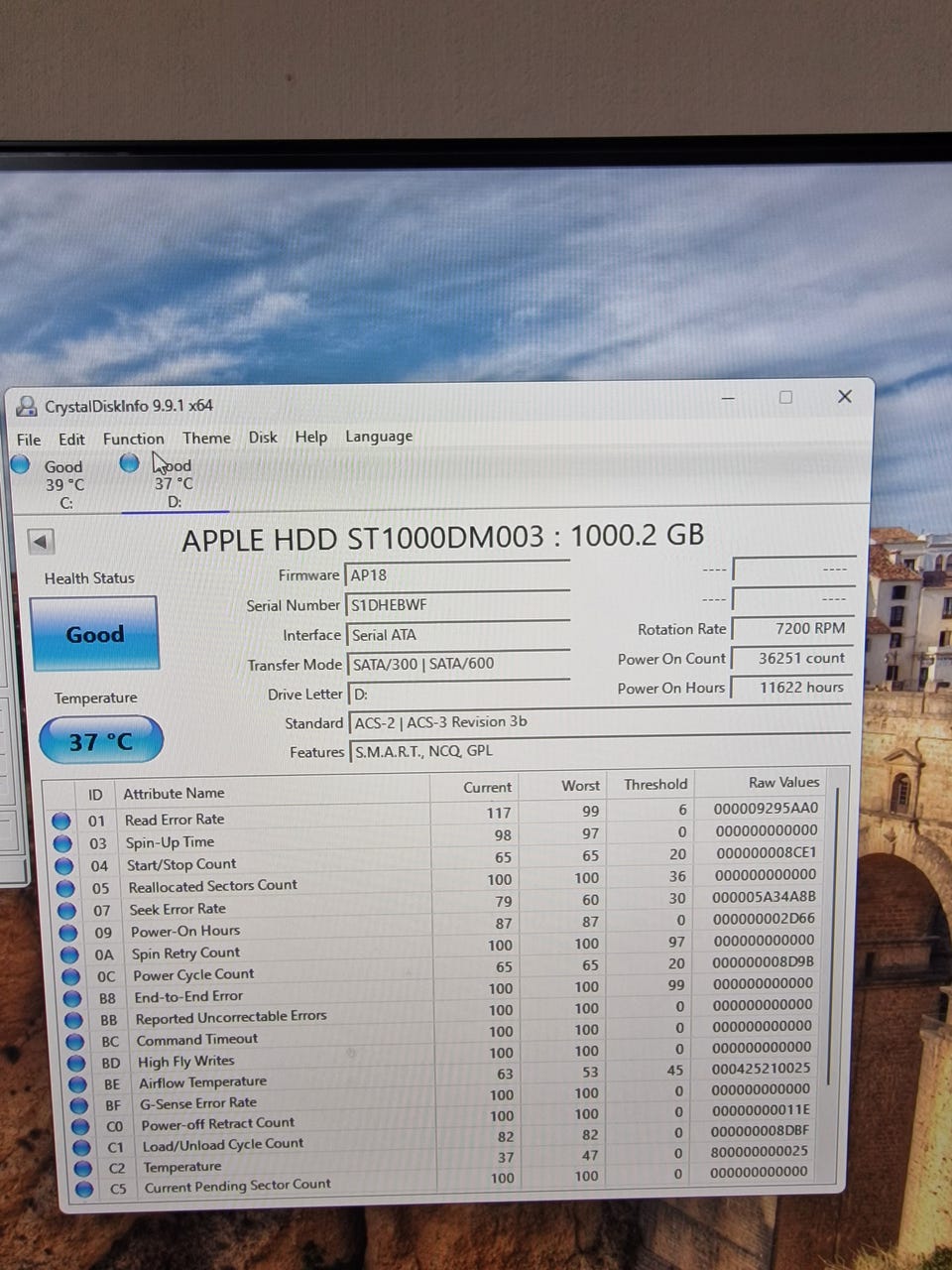Image resolution: width=952 pixels, height=1270 pixels.
Task: Click the previous disk arrow button
Action: pos(41,542)
